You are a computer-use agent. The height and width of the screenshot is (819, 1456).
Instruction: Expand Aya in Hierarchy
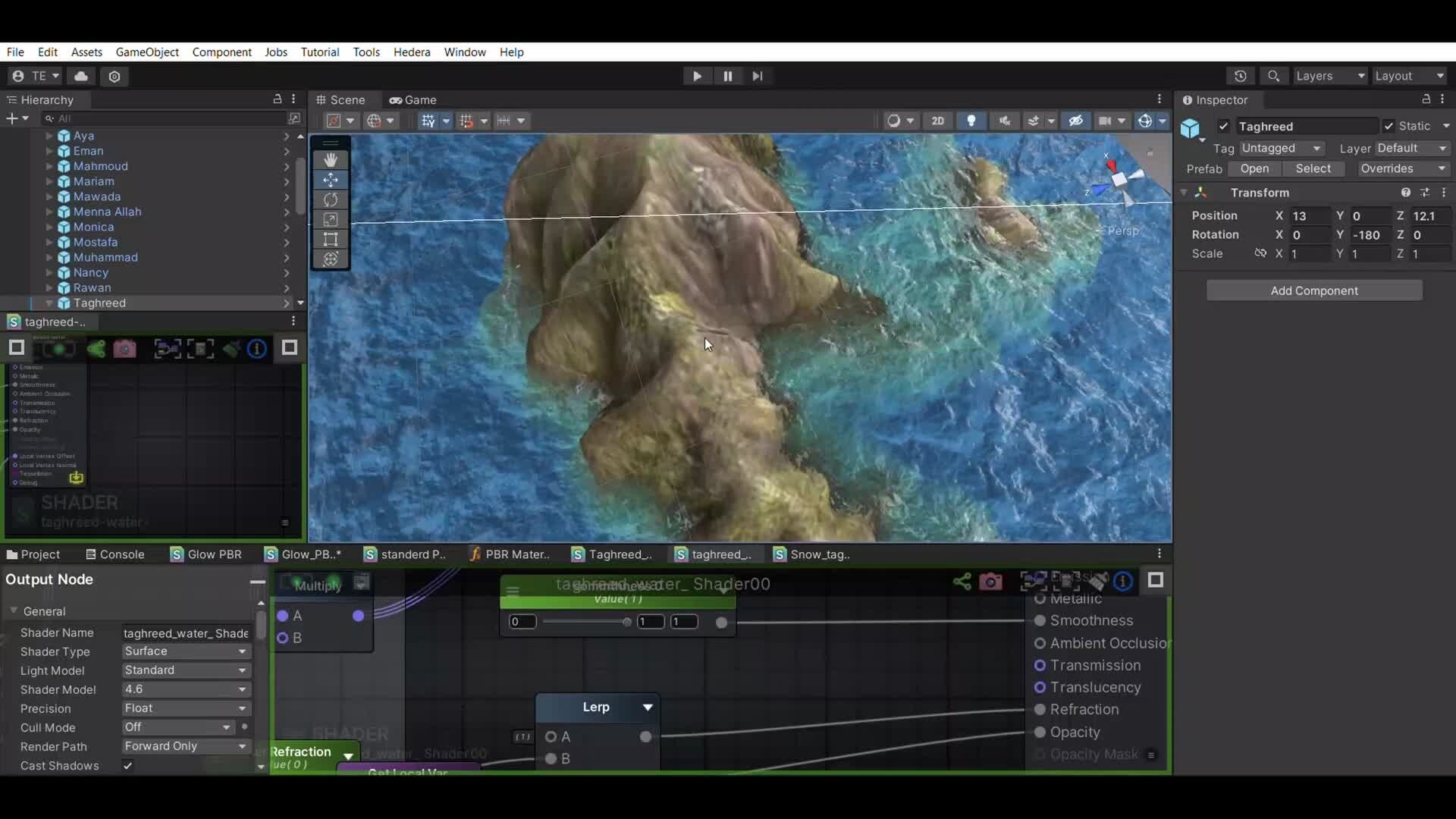[49, 136]
